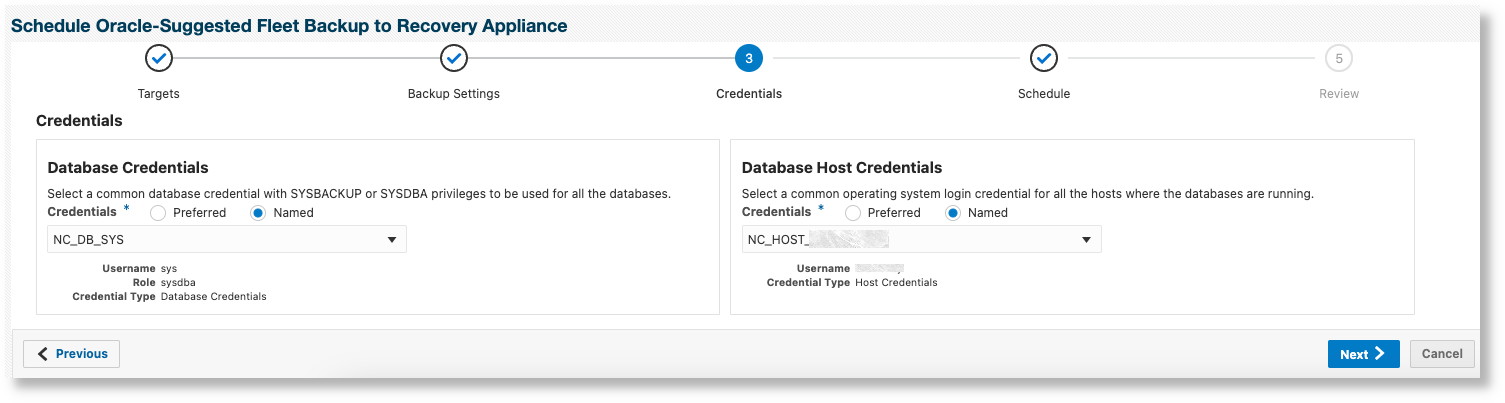Viewport: 1505px width, 403px height.
Task: Select Preferred for Database Credentials
Action: (158, 213)
